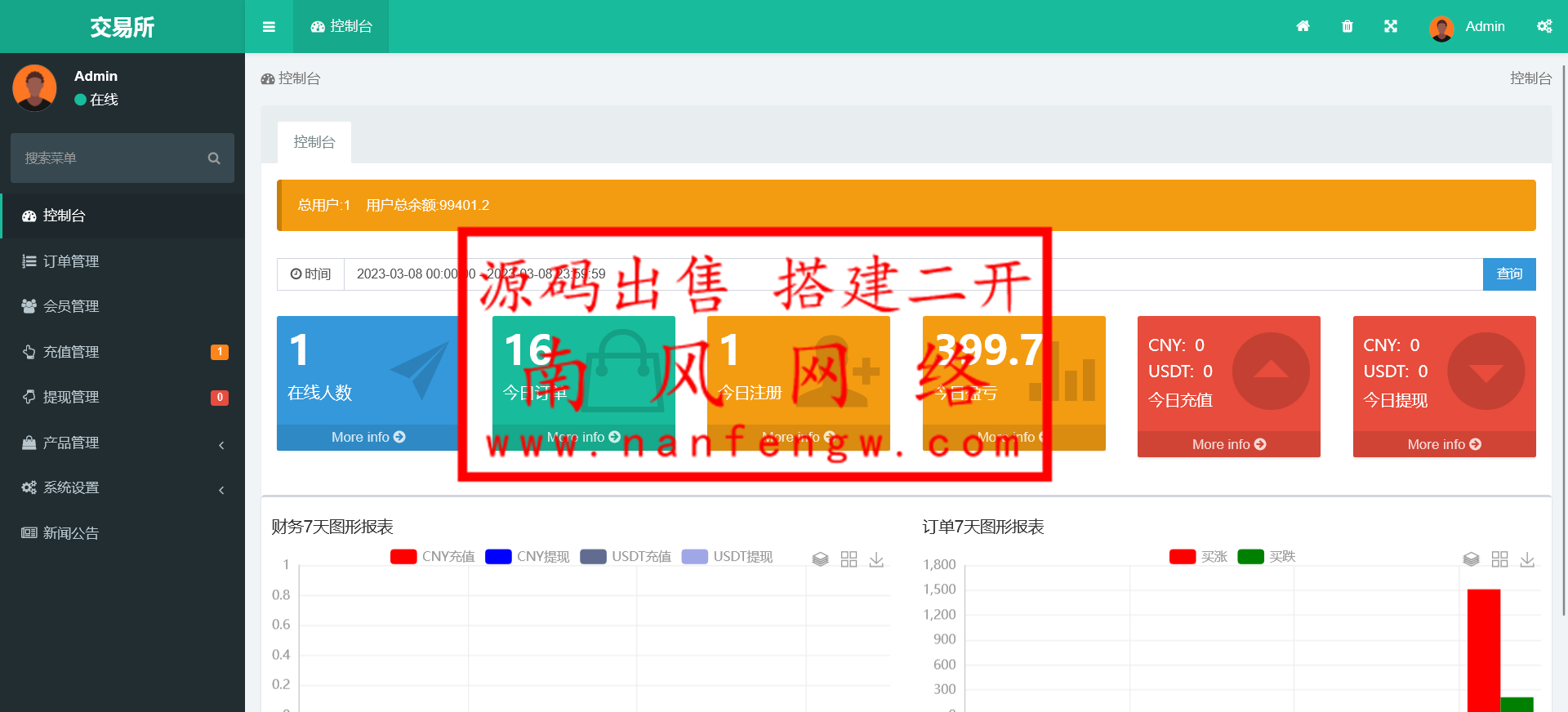Click the trash icon to clear cache
Screen dimensions: 1568x712
[1347, 26]
